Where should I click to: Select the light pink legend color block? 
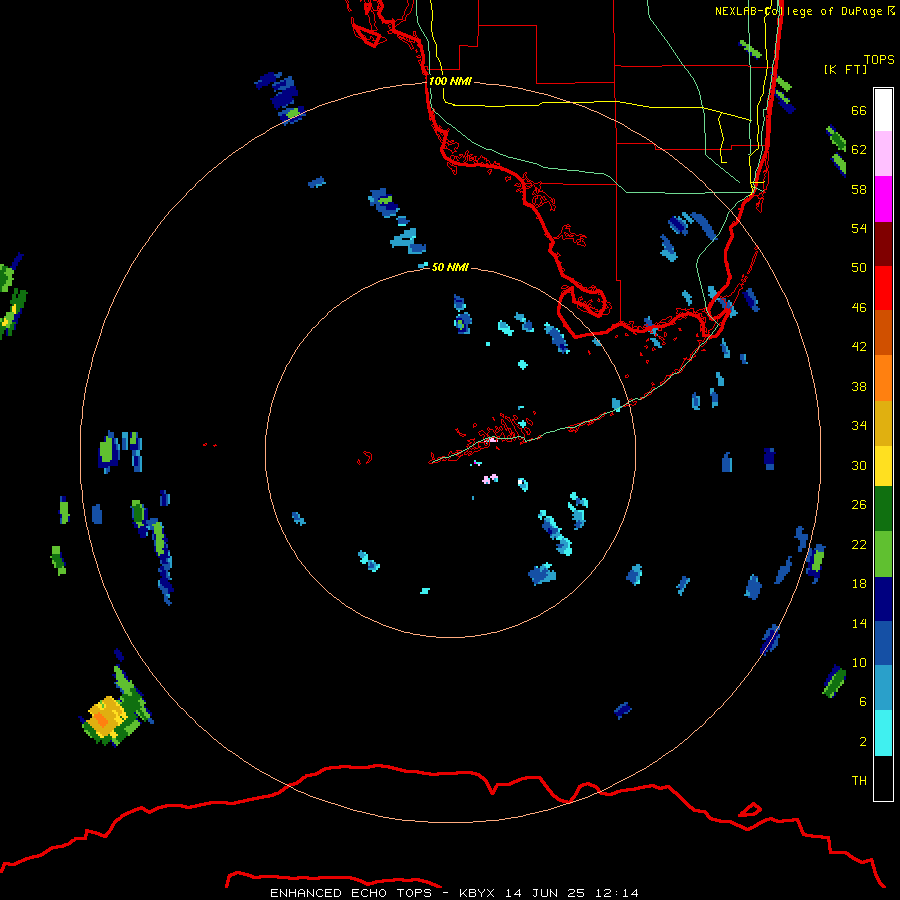coord(883,154)
